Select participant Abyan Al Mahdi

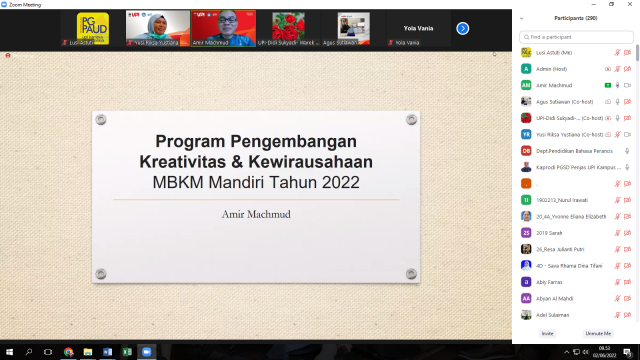pos(576,298)
